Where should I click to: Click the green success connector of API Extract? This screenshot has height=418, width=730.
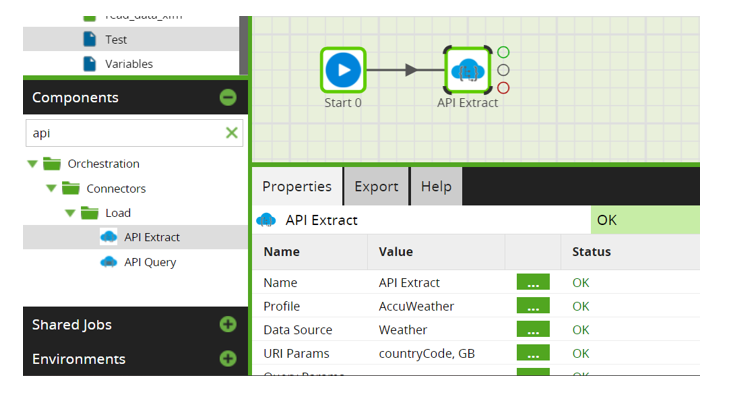(x=503, y=52)
